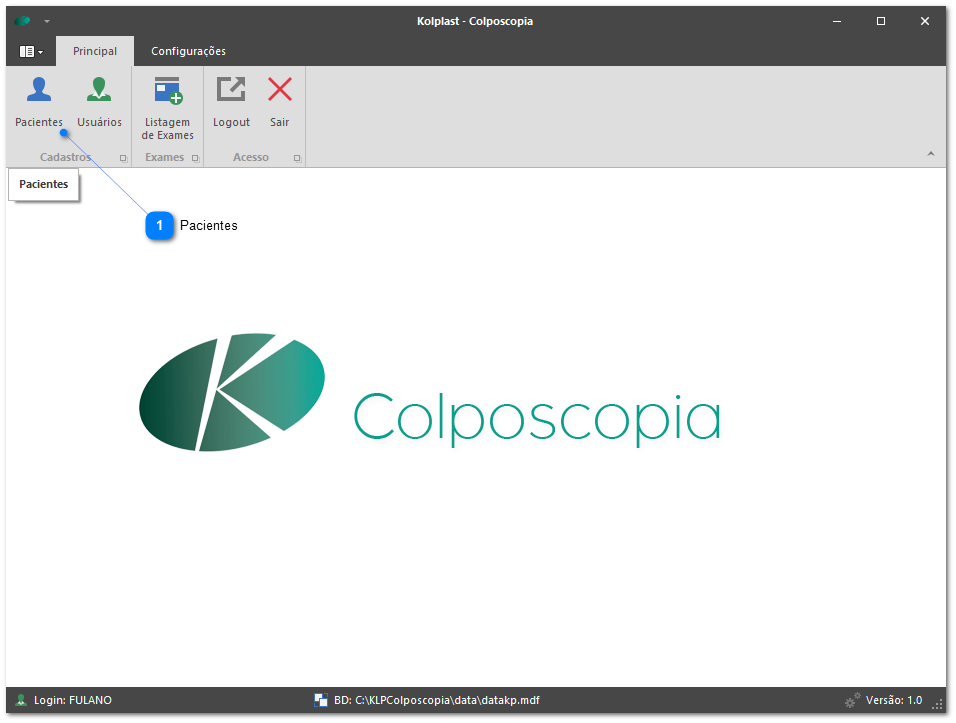Viewport: 956px width, 723px height.
Task: Open the Pacientes registration icon
Action: (38, 90)
